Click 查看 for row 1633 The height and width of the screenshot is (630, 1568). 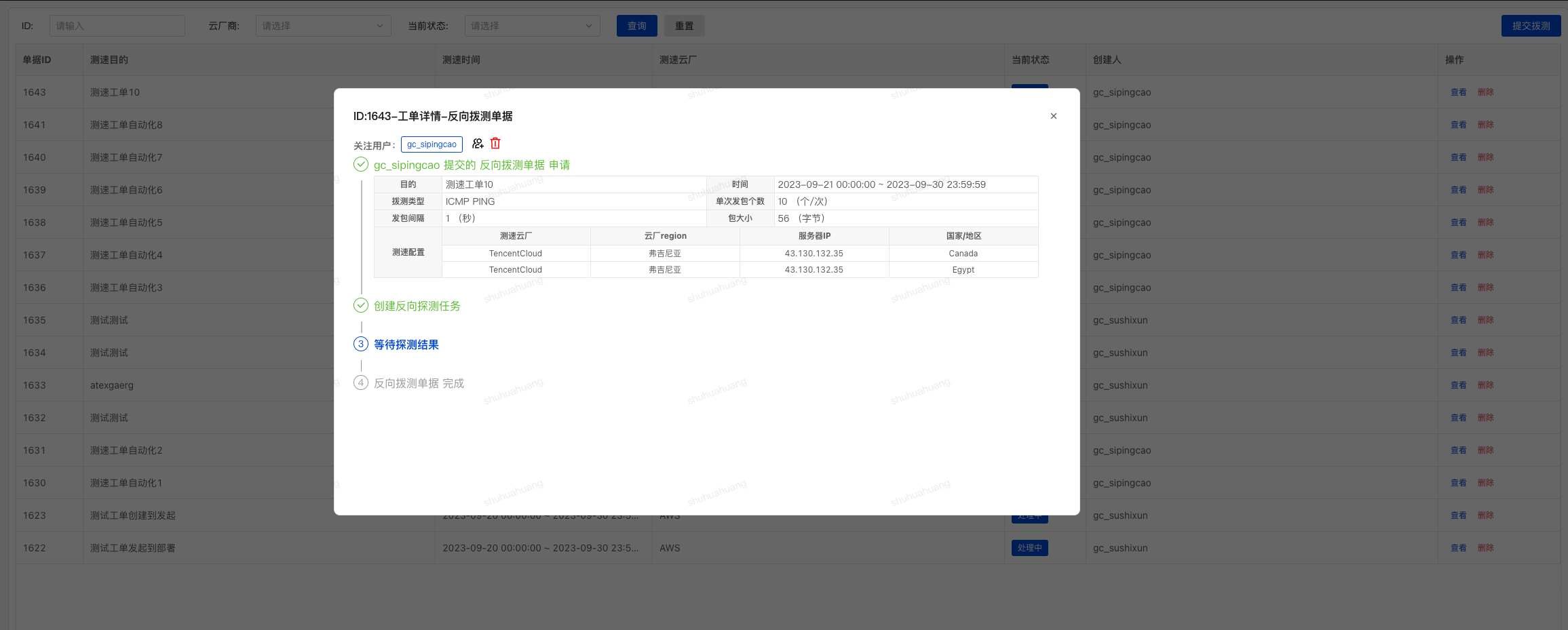(x=1458, y=385)
